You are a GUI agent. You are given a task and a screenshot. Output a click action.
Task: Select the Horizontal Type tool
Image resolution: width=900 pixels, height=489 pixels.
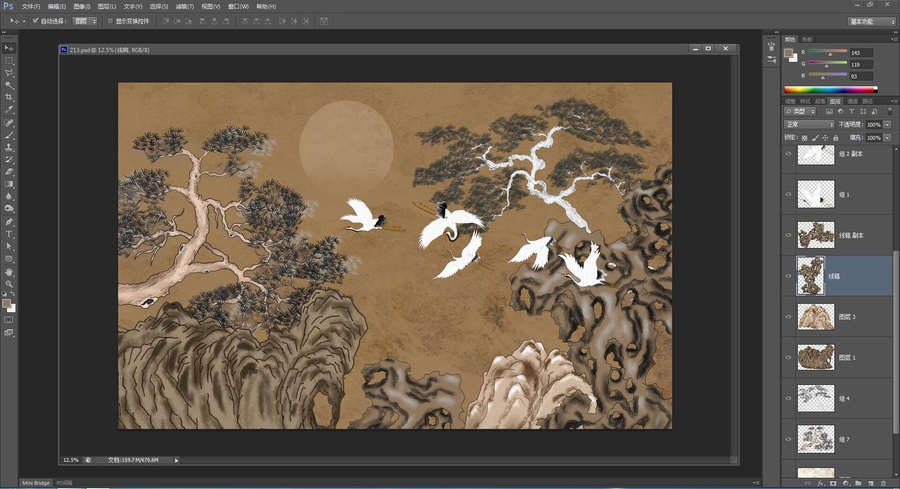[9, 234]
